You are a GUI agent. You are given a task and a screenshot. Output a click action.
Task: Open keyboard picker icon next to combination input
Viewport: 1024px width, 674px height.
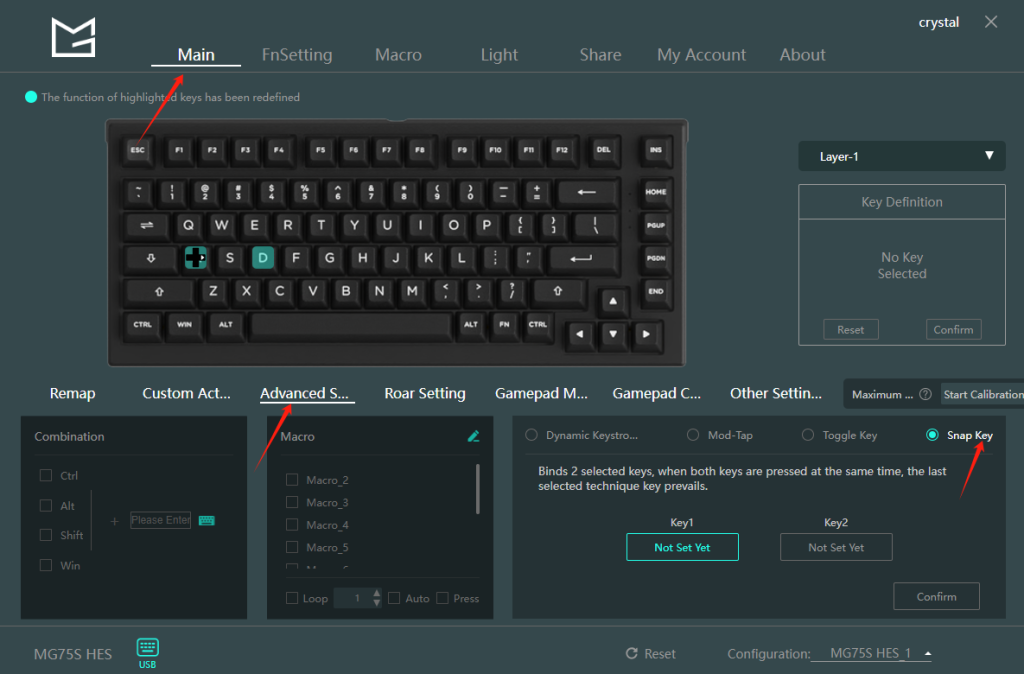[x=206, y=521]
